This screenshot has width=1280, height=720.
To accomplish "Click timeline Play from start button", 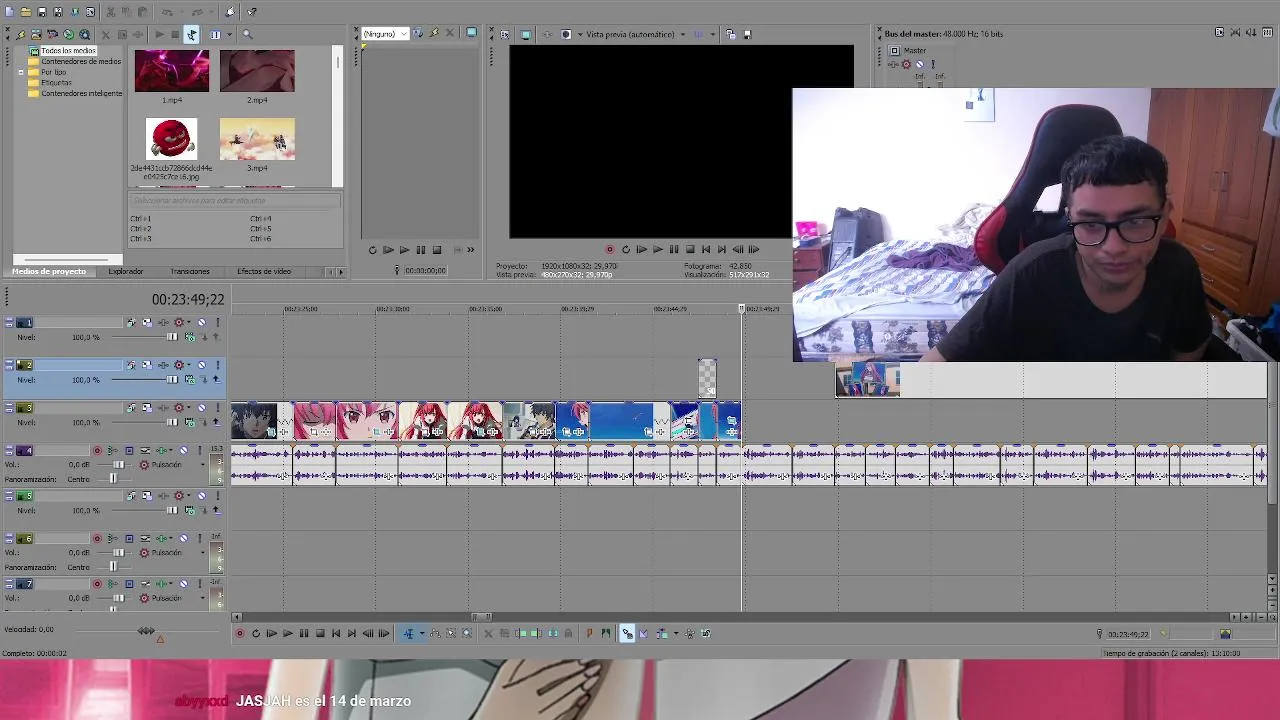I will [271, 633].
